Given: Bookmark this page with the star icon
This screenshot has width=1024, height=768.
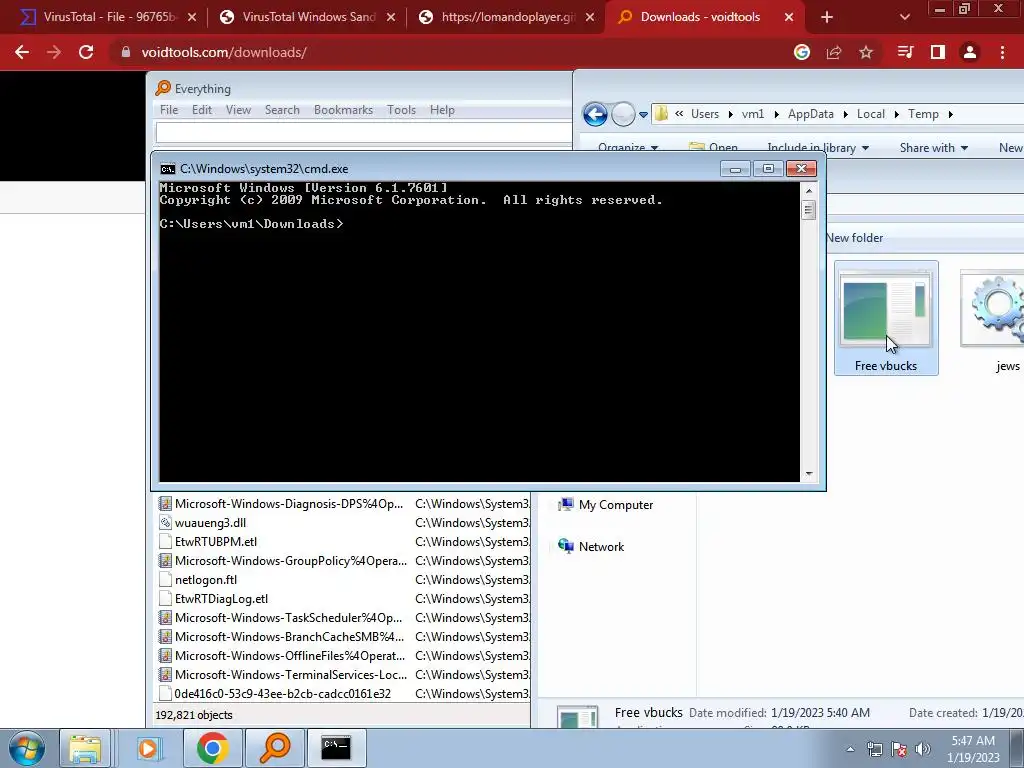Looking at the screenshot, I should 866,52.
